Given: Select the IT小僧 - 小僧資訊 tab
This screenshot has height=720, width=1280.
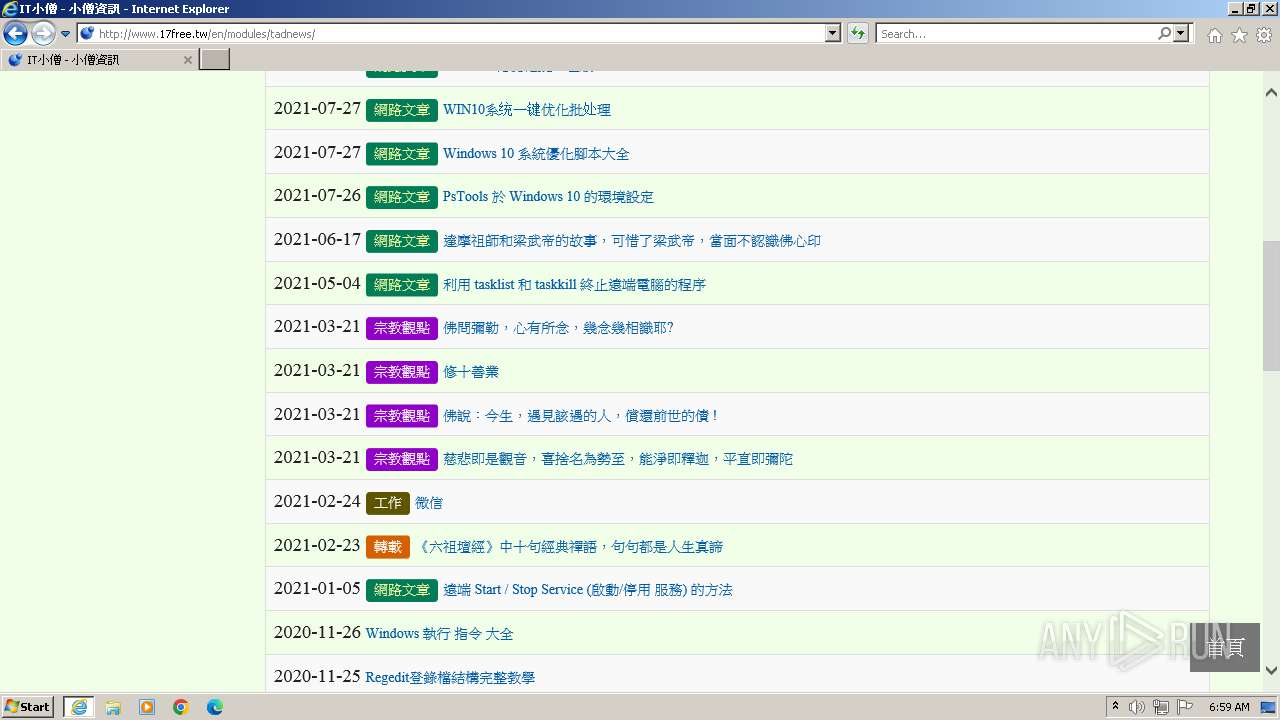Looking at the screenshot, I should [99, 60].
